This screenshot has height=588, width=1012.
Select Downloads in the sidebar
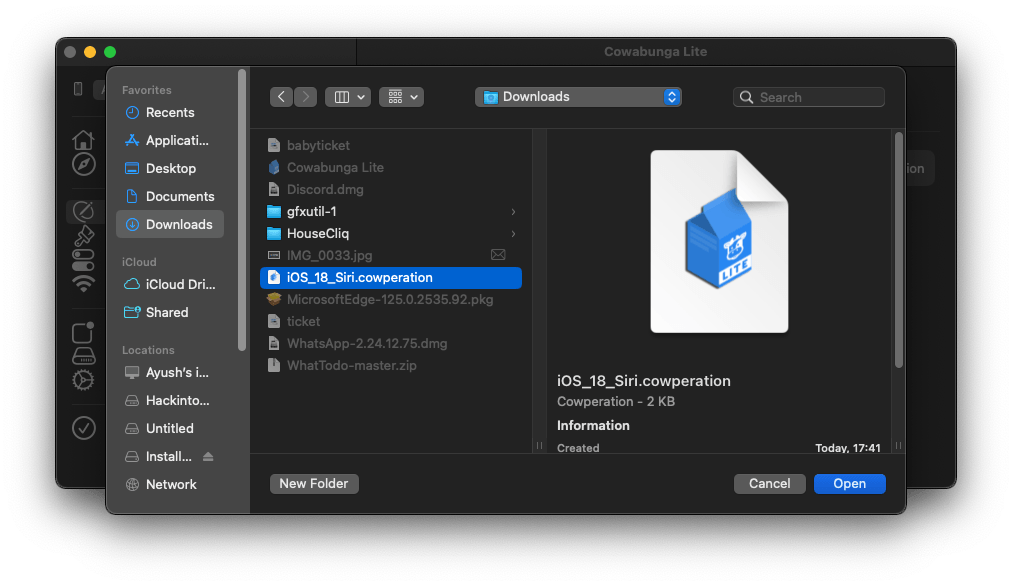pyautogui.click(x=170, y=224)
